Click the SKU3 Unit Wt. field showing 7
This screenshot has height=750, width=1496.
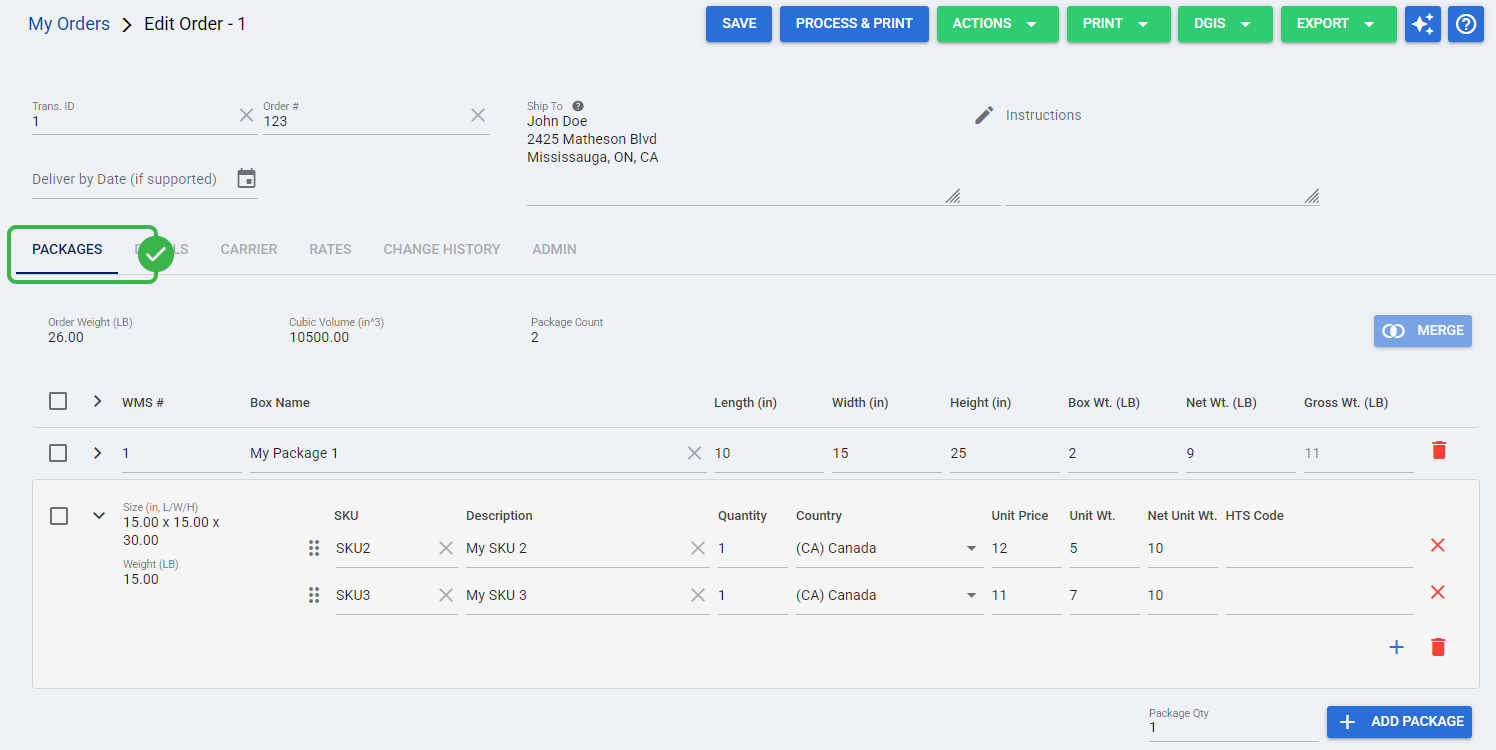click(1104, 595)
